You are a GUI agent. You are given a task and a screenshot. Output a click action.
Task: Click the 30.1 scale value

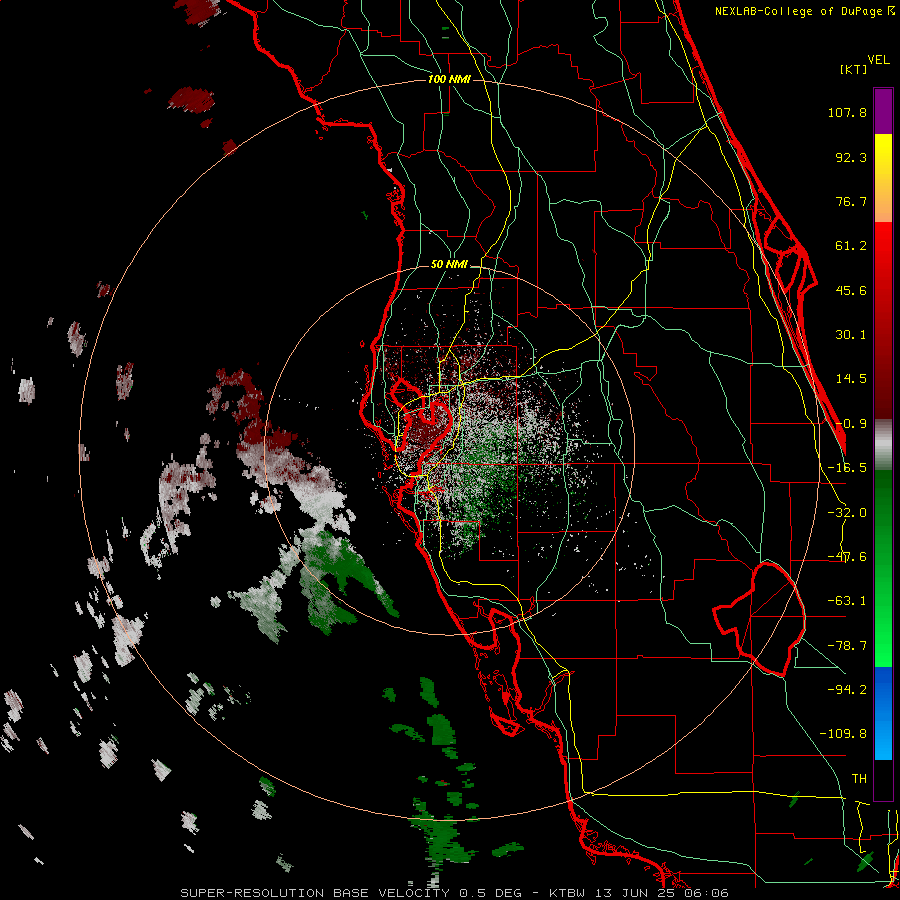pos(851,335)
